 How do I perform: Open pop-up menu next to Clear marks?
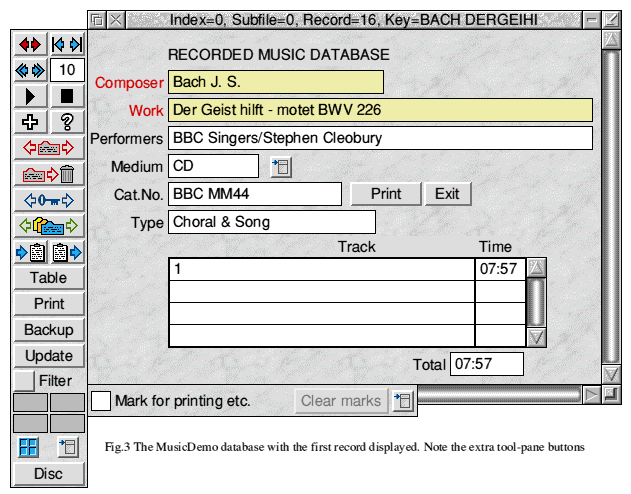tap(403, 401)
